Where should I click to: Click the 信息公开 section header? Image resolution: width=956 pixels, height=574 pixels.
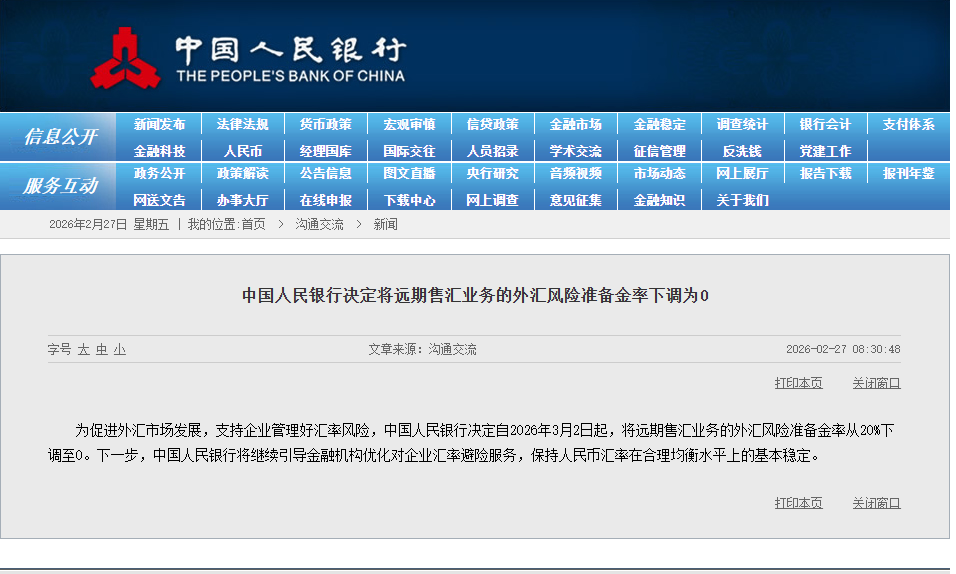(x=60, y=137)
